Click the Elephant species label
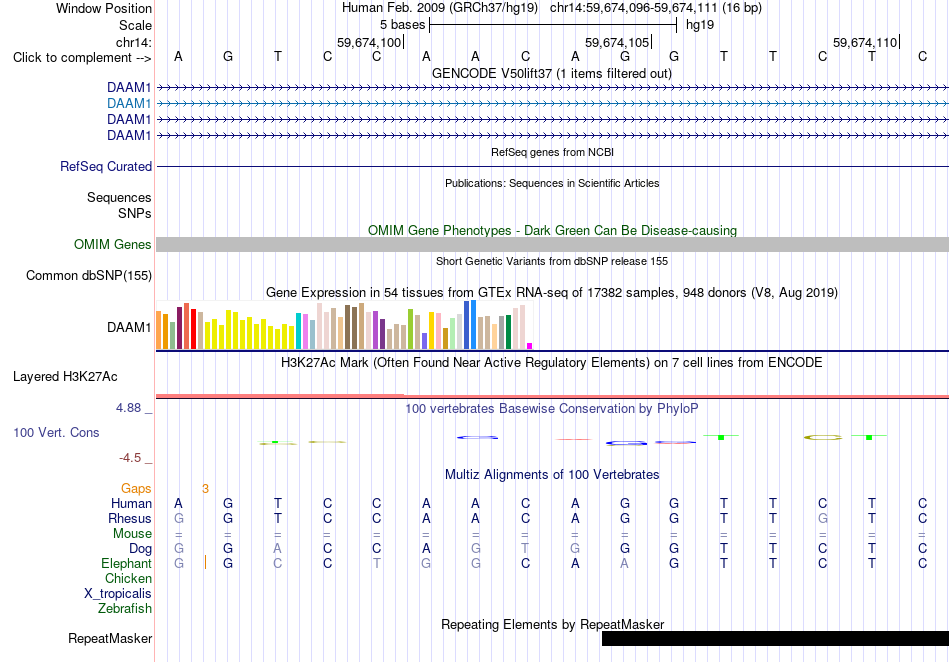Viewport: 950px width, 662px height. click(x=127, y=564)
